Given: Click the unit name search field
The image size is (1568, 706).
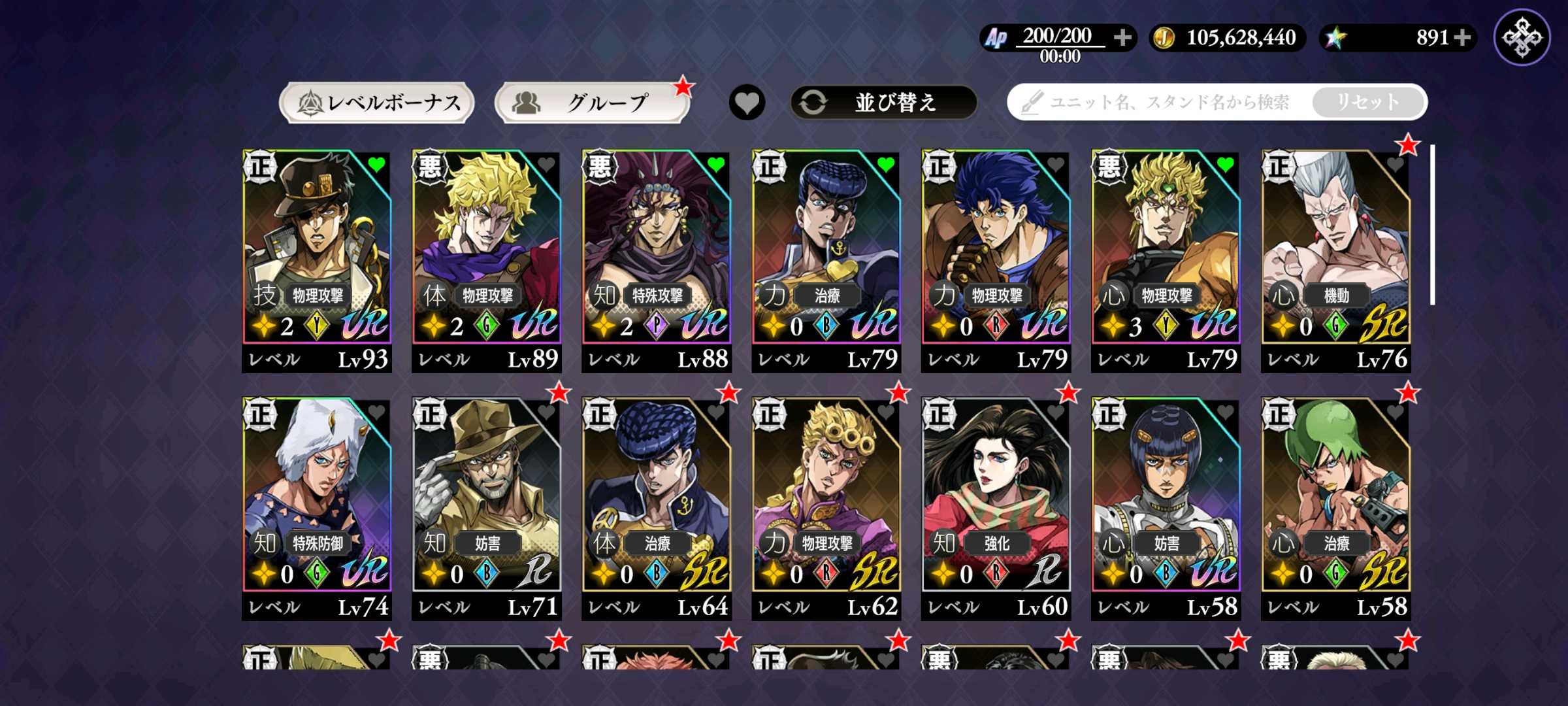Looking at the screenshot, I should (1160, 102).
